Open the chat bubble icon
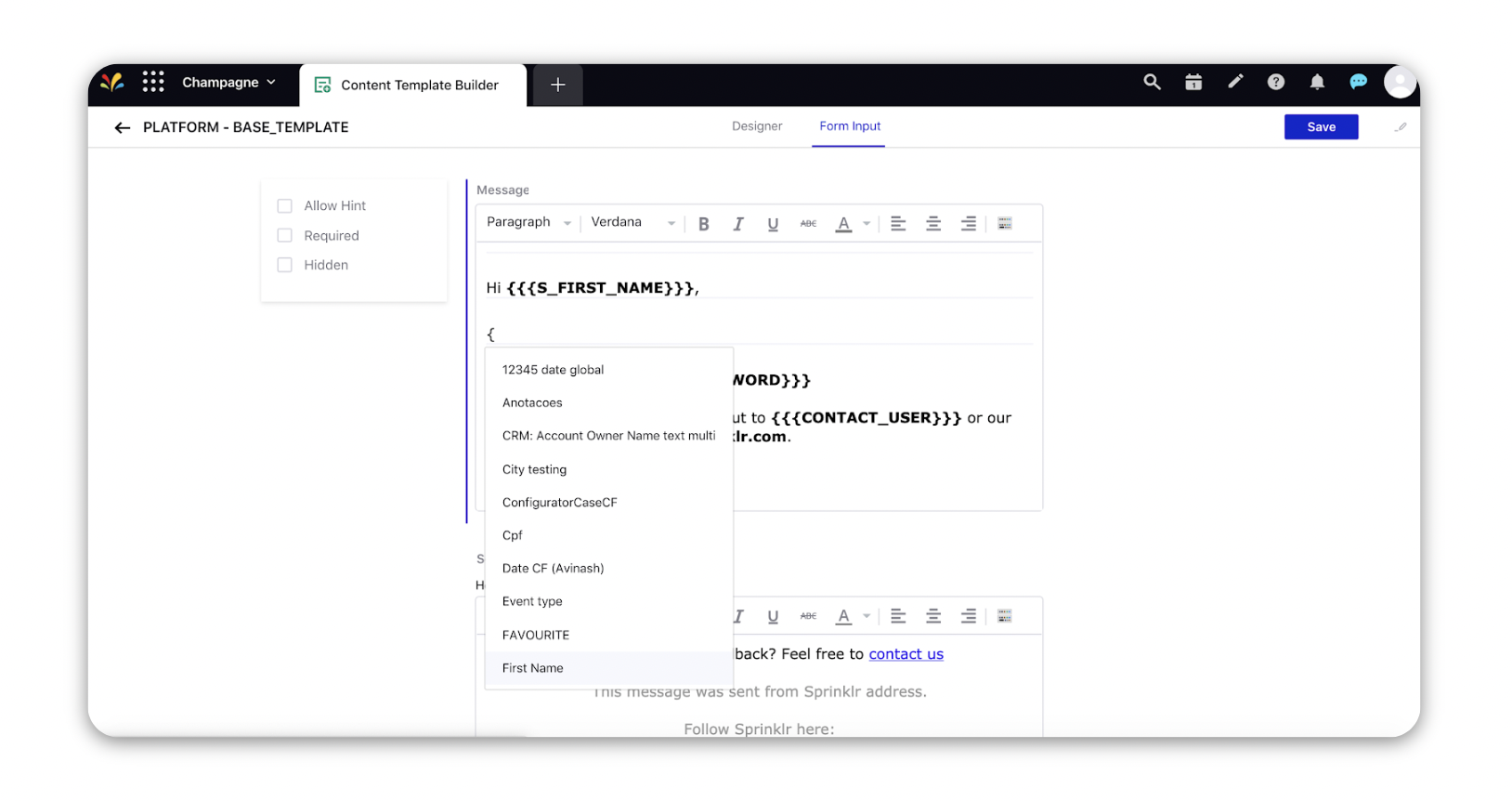 tap(1358, 83)
